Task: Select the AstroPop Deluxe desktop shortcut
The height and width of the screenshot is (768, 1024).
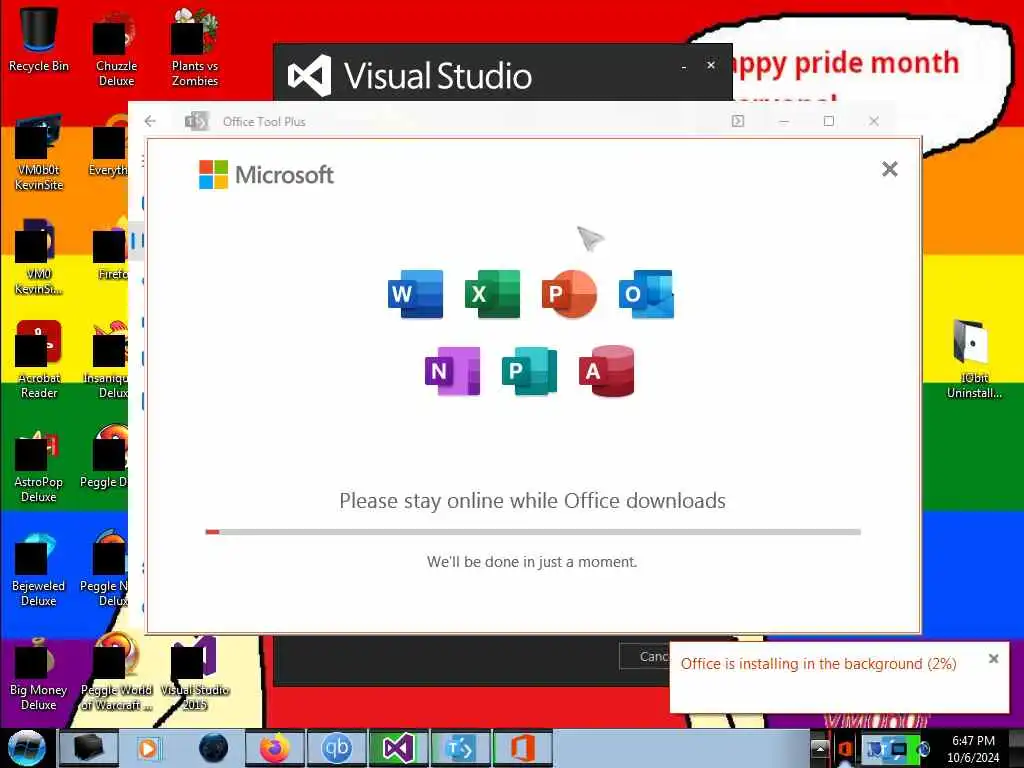Action: click(x=39, y=465)
